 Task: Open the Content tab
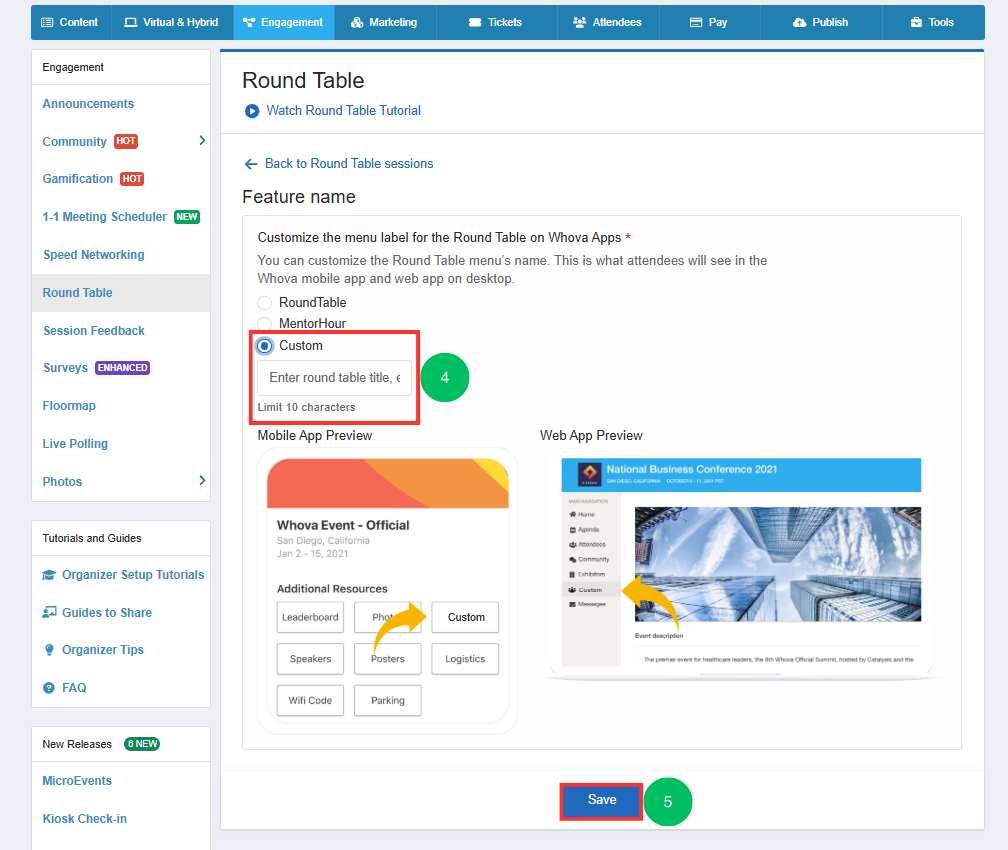[71, 23]
